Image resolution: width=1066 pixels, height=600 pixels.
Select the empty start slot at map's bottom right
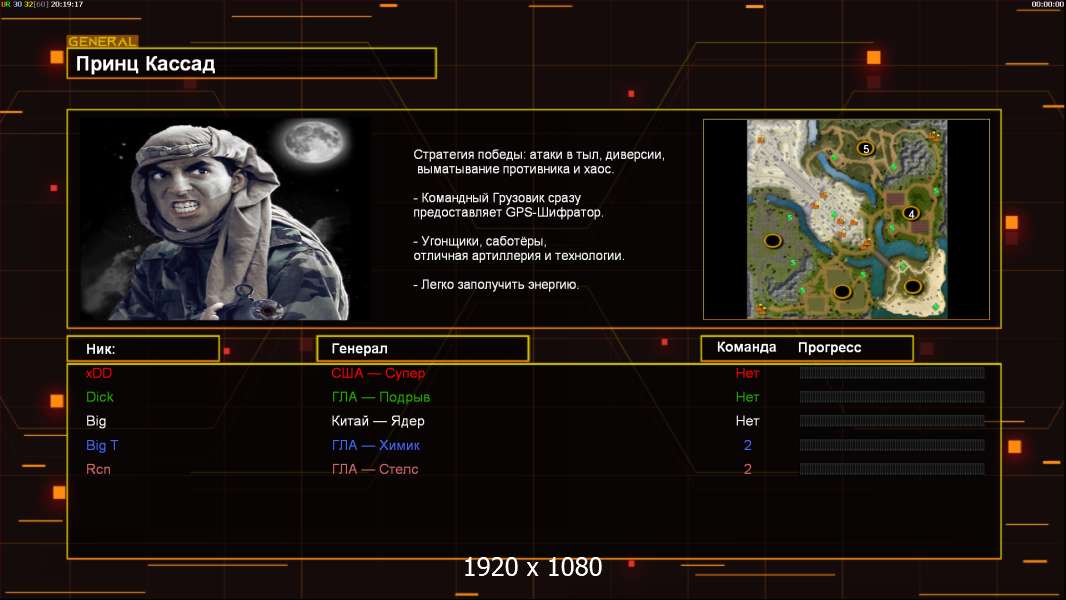click(912, 287)
